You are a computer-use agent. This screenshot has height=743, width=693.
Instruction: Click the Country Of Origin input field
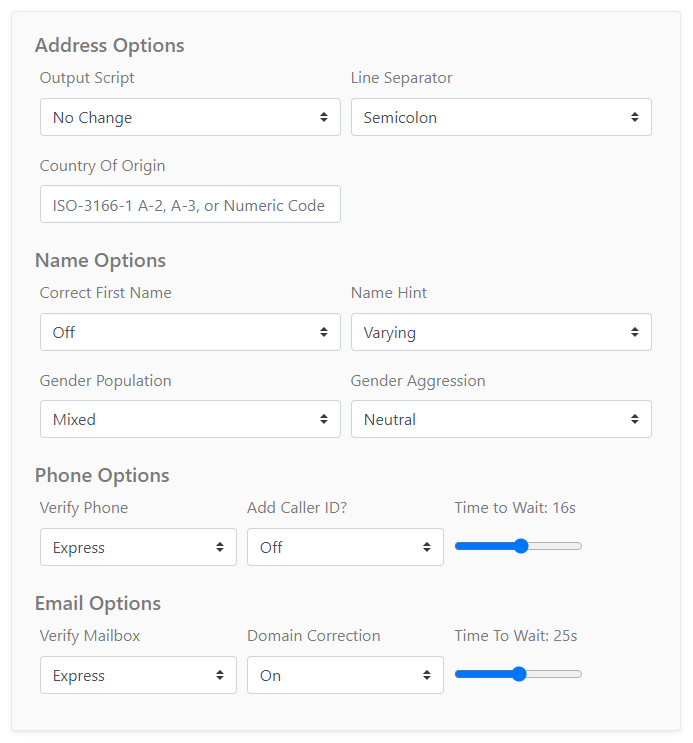[190, 204]
